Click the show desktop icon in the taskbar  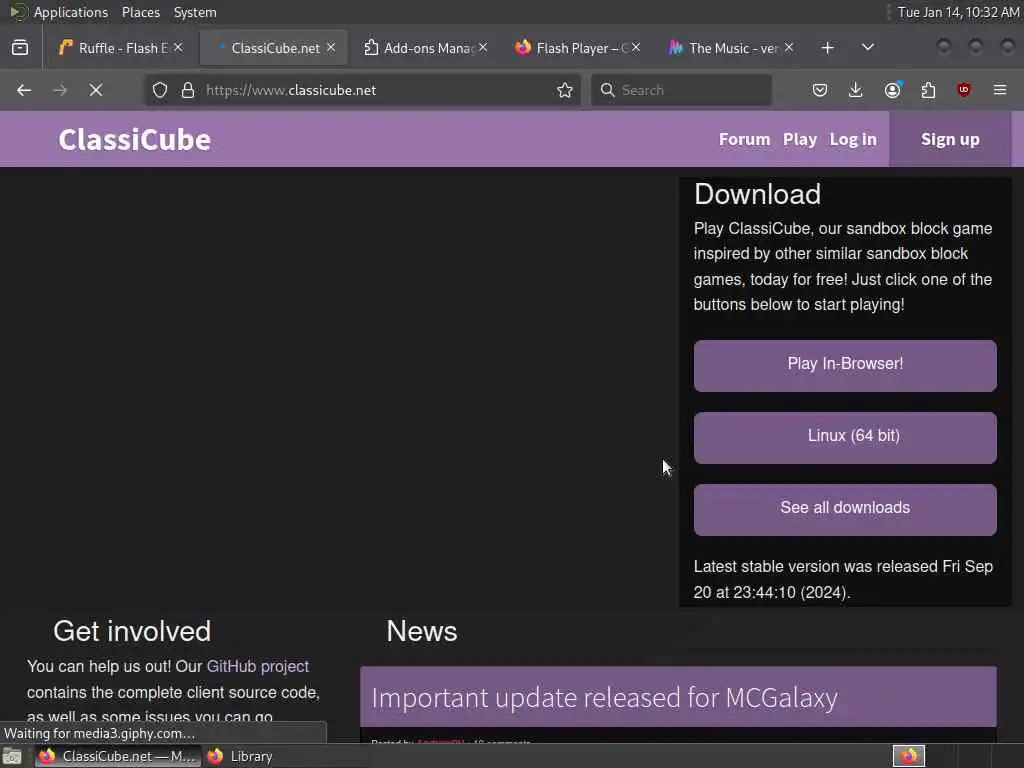click(12, 757)
